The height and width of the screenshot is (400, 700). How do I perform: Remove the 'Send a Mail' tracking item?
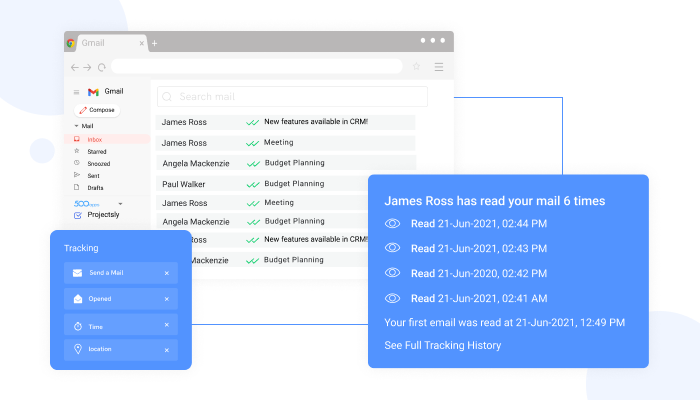(167, 273)
